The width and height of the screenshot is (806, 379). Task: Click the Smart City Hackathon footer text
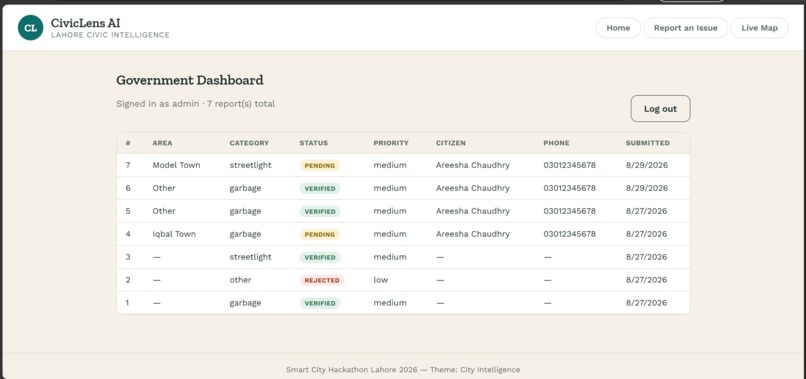[x=403, y=370]
